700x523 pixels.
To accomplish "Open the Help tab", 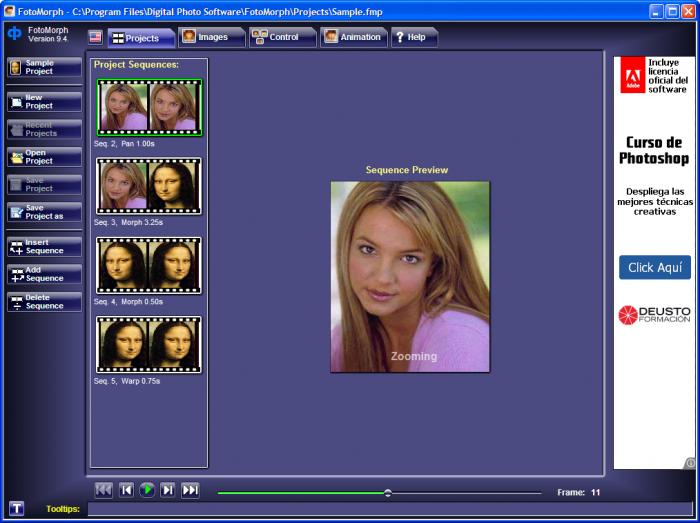I will [x=411, y=37].
